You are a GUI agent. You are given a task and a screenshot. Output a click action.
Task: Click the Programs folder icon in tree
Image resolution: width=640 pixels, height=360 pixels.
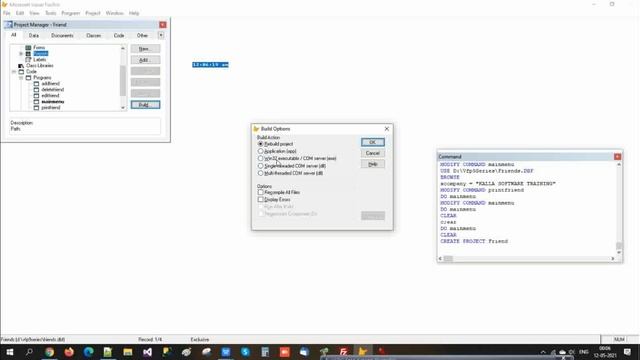28,78
